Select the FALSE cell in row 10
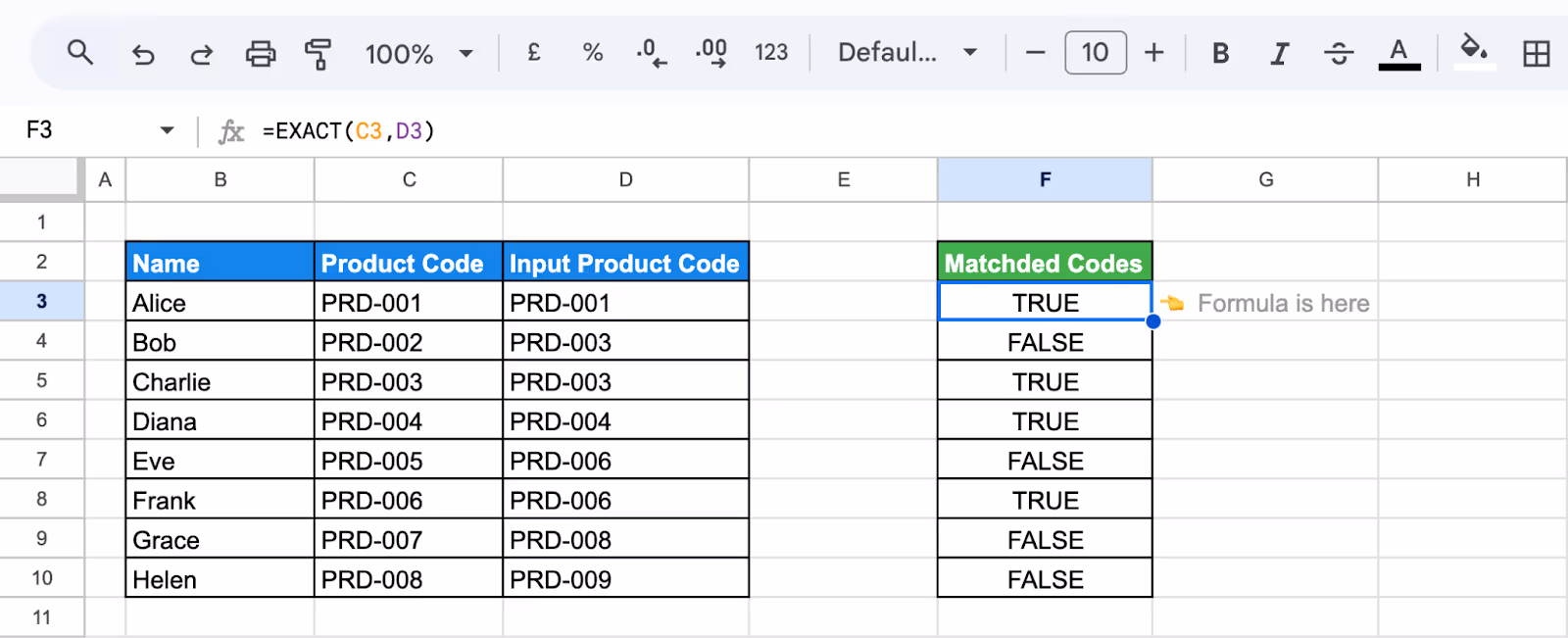This screenshot has height=638, width=1568. (x=1045, y=578)
